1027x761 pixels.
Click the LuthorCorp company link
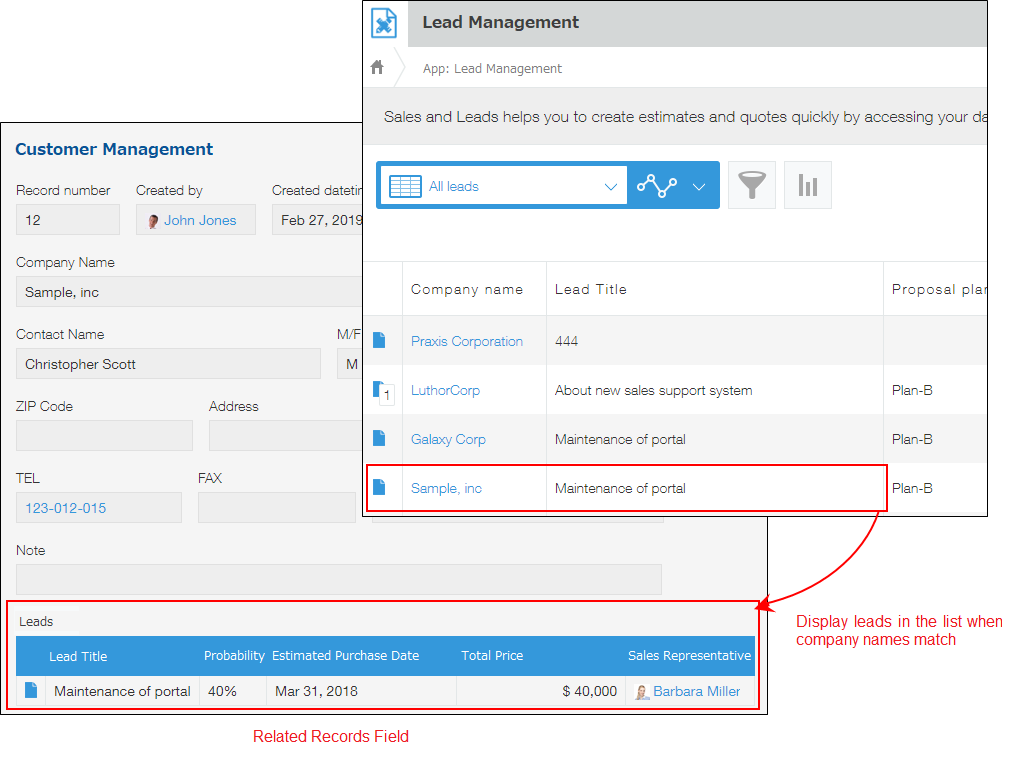point(445,390)
